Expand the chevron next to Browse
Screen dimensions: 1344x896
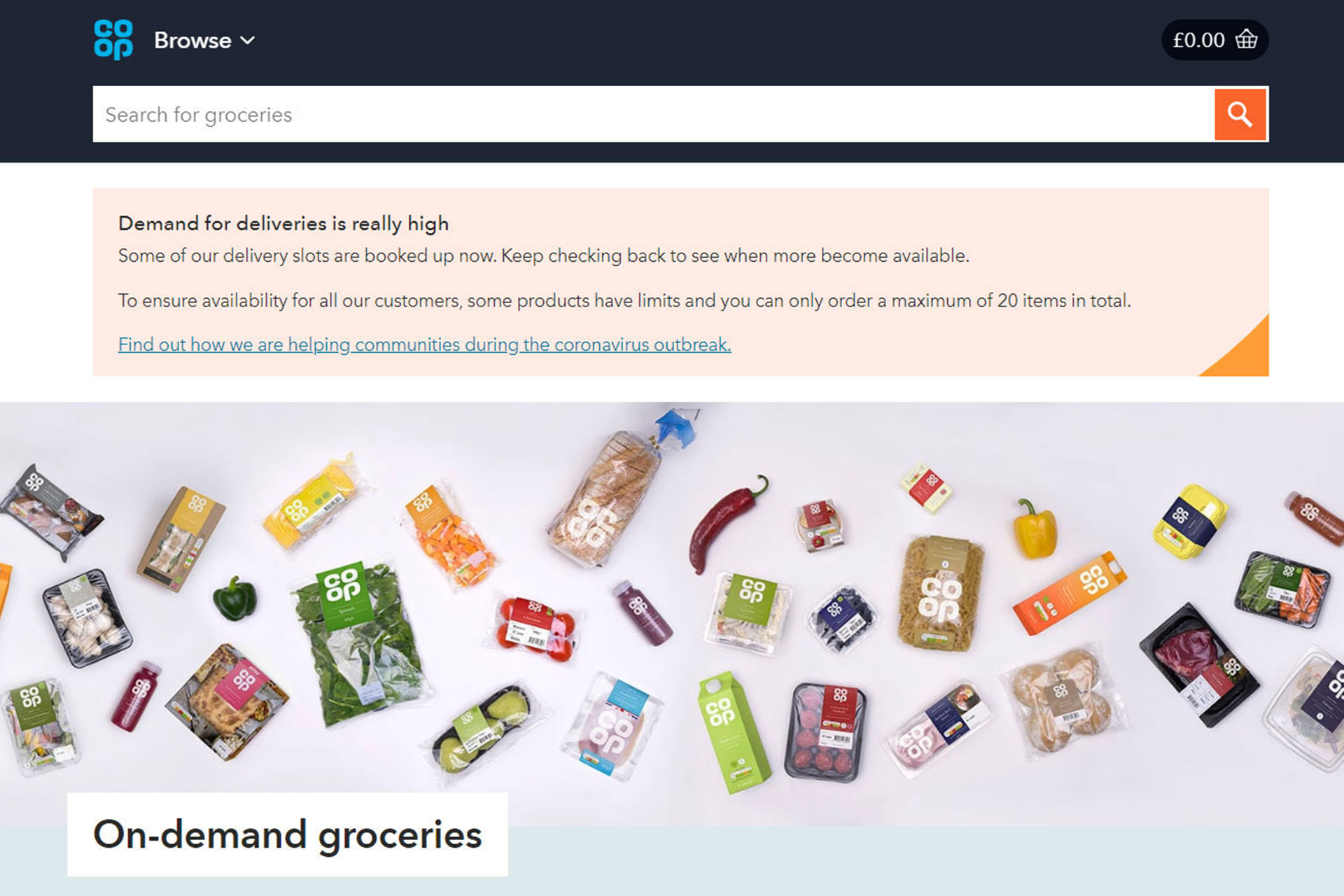coord(248,41)
